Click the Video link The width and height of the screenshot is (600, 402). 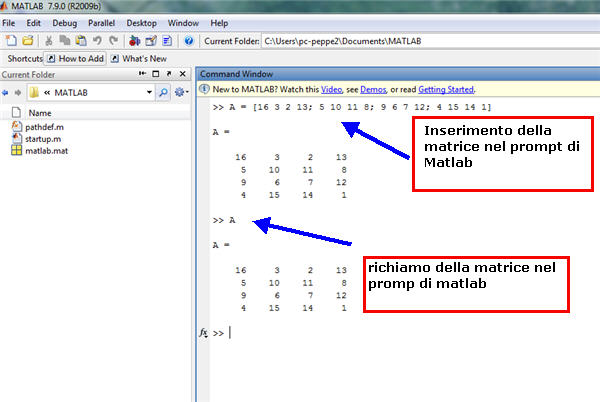pyautogui.click(x=331, y=90)
